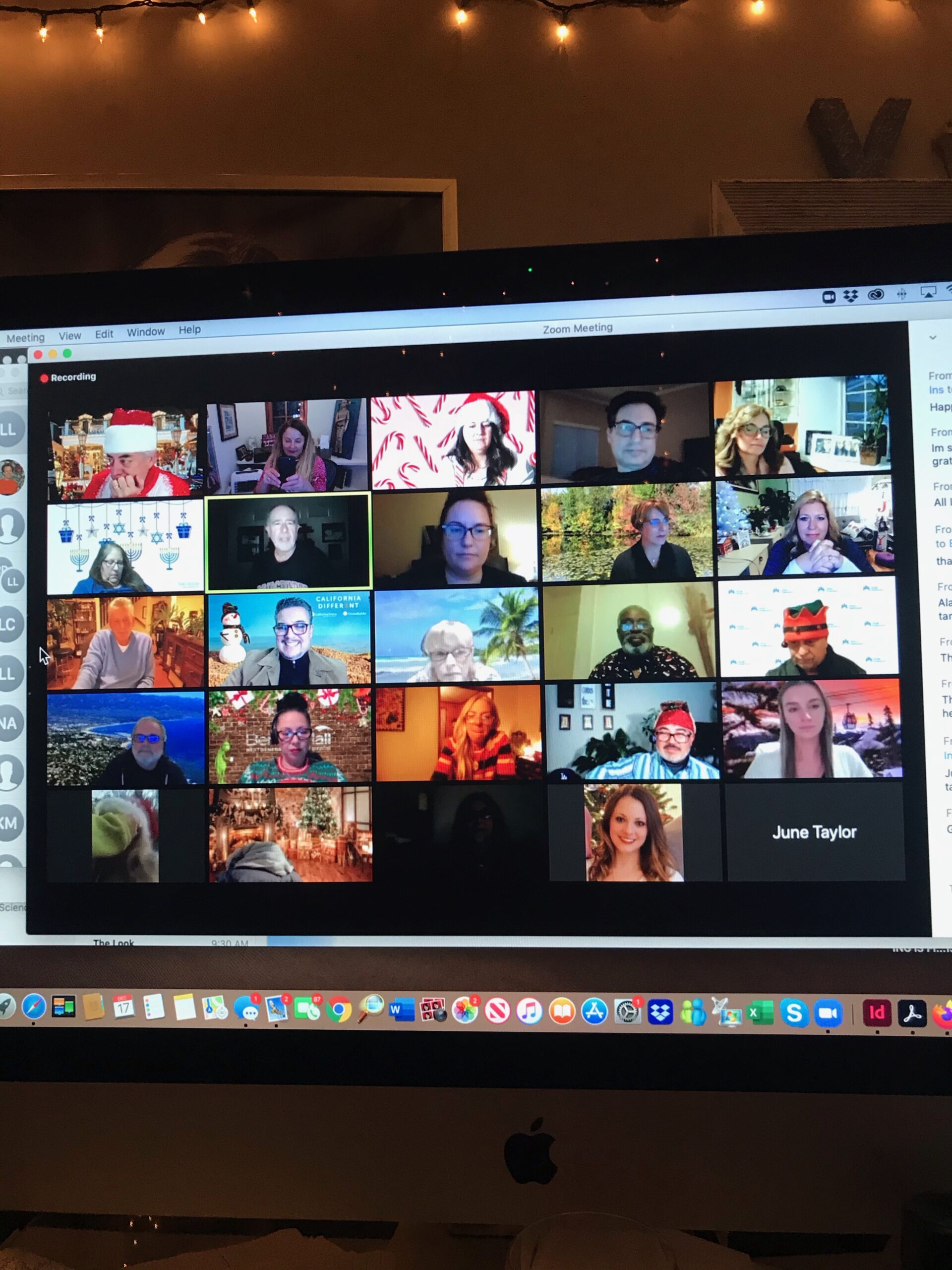The width and height of the screenshot is (952, 1270).
Task: Open Dropbox icon in the dock
Action: click(660, 1012)
